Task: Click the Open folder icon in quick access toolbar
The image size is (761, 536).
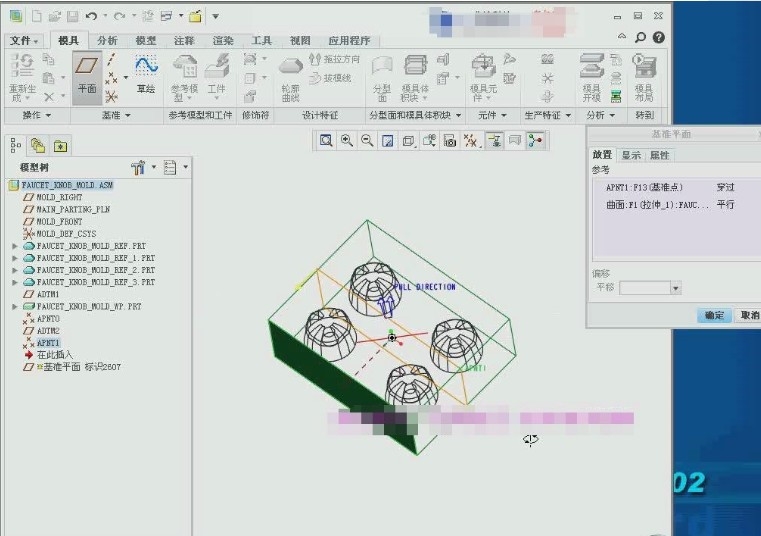Action: pyautogui.click(x=54, y=17)
